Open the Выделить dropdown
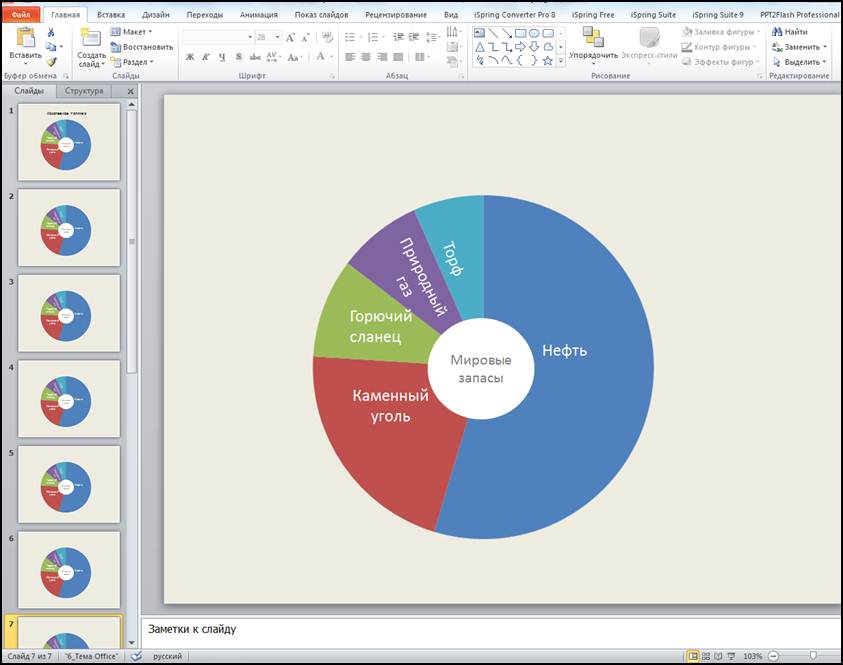The image size is (843, 665). coord(801,62)
